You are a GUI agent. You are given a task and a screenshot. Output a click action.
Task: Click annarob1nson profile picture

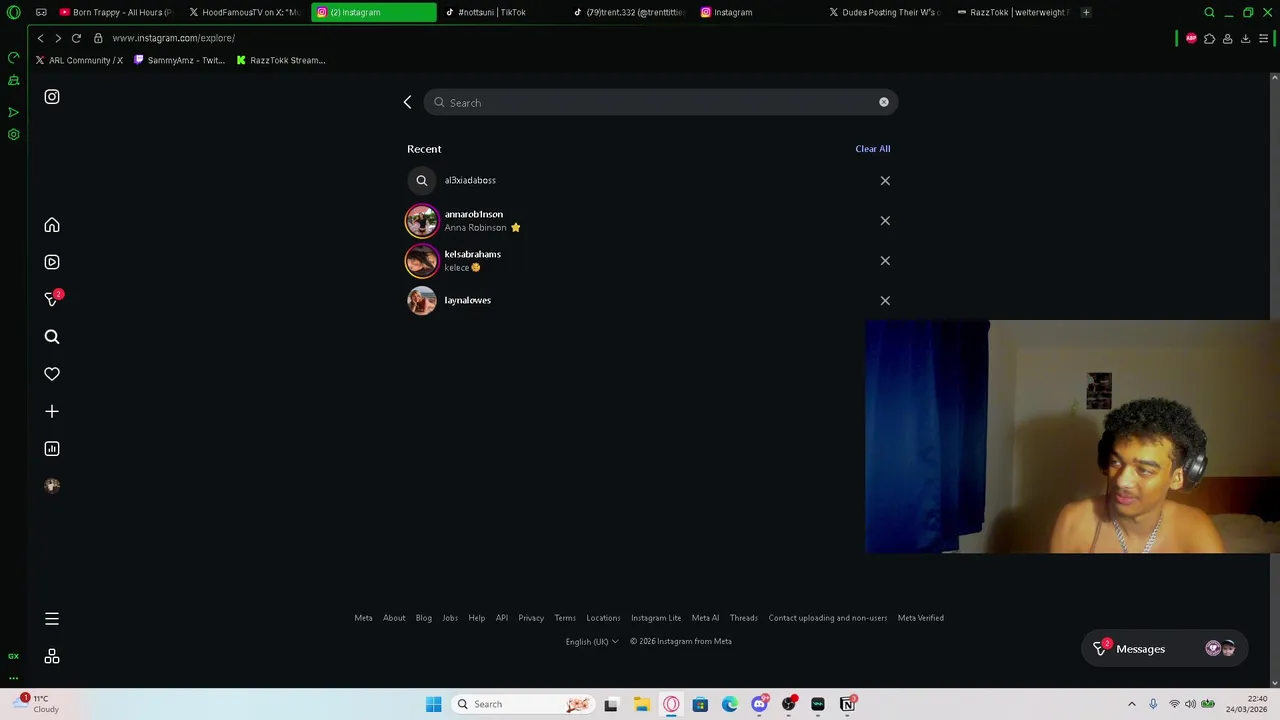click(422, 220)
